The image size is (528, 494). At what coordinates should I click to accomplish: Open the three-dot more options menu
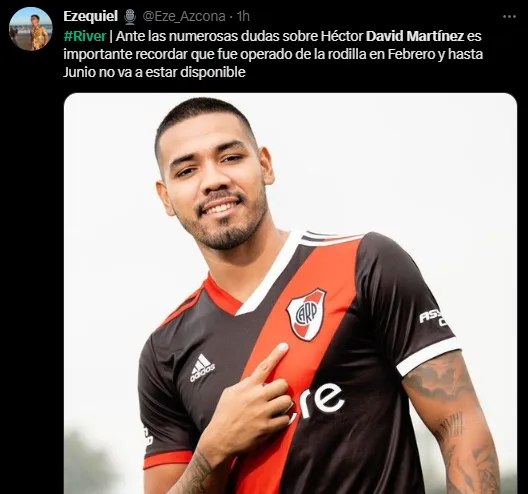pos(509,17)
